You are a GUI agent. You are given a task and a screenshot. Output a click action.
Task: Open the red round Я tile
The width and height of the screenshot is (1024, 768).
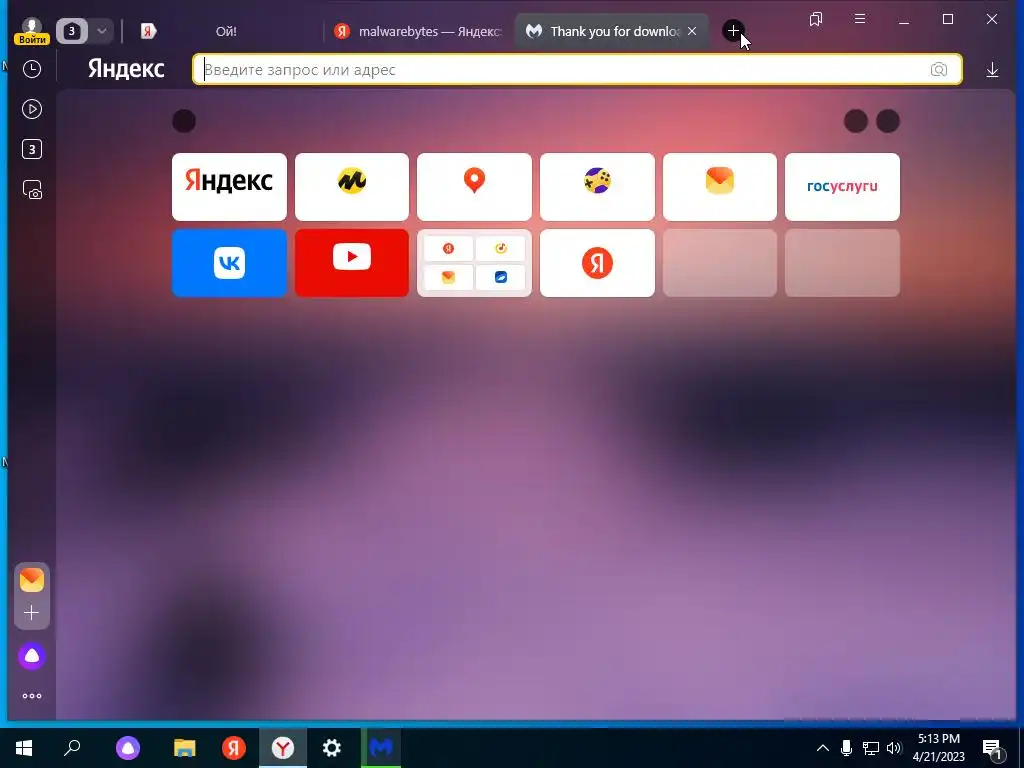[597, 263]
